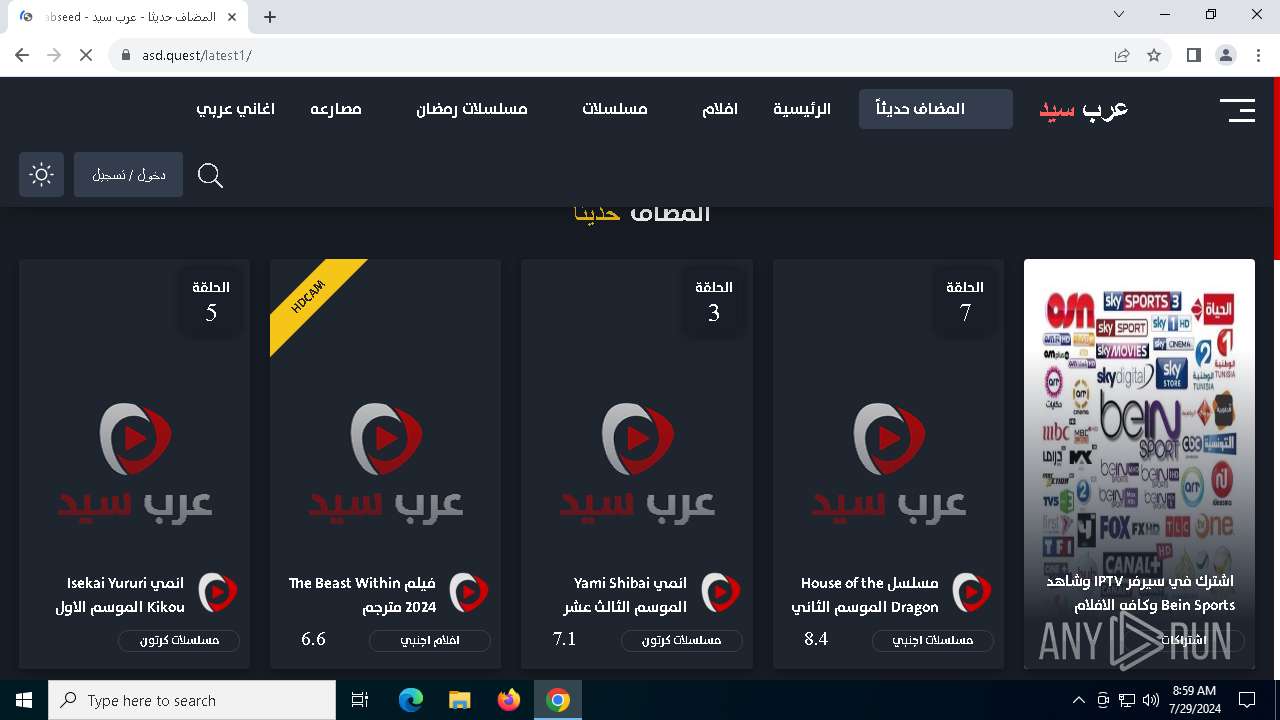The height and width of the screenshot is (720, 1280).
Task: Launch Microsoft Edge from taskbar
Action: pos(411,700)
